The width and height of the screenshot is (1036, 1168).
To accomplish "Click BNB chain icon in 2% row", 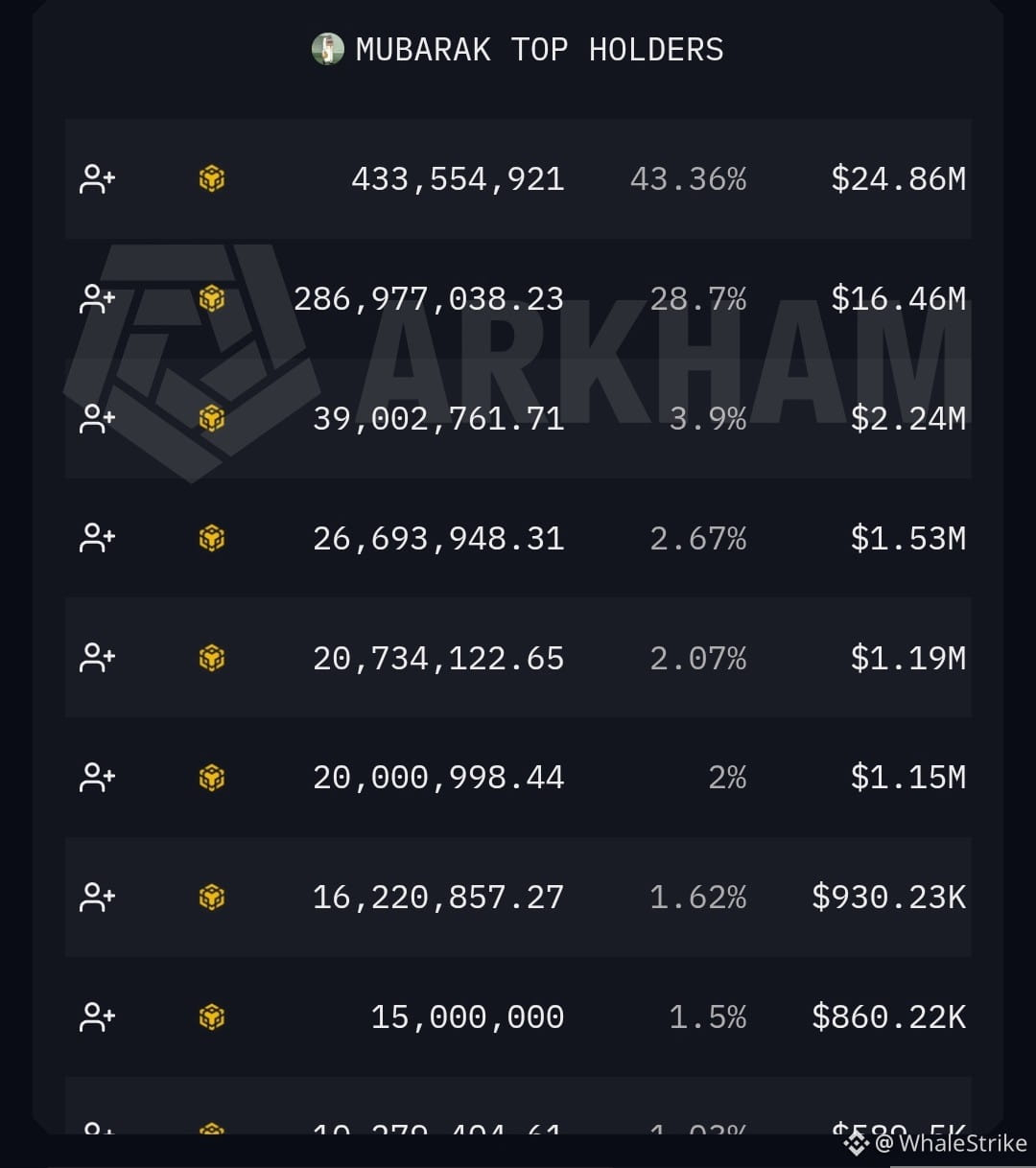I will 212,778.
